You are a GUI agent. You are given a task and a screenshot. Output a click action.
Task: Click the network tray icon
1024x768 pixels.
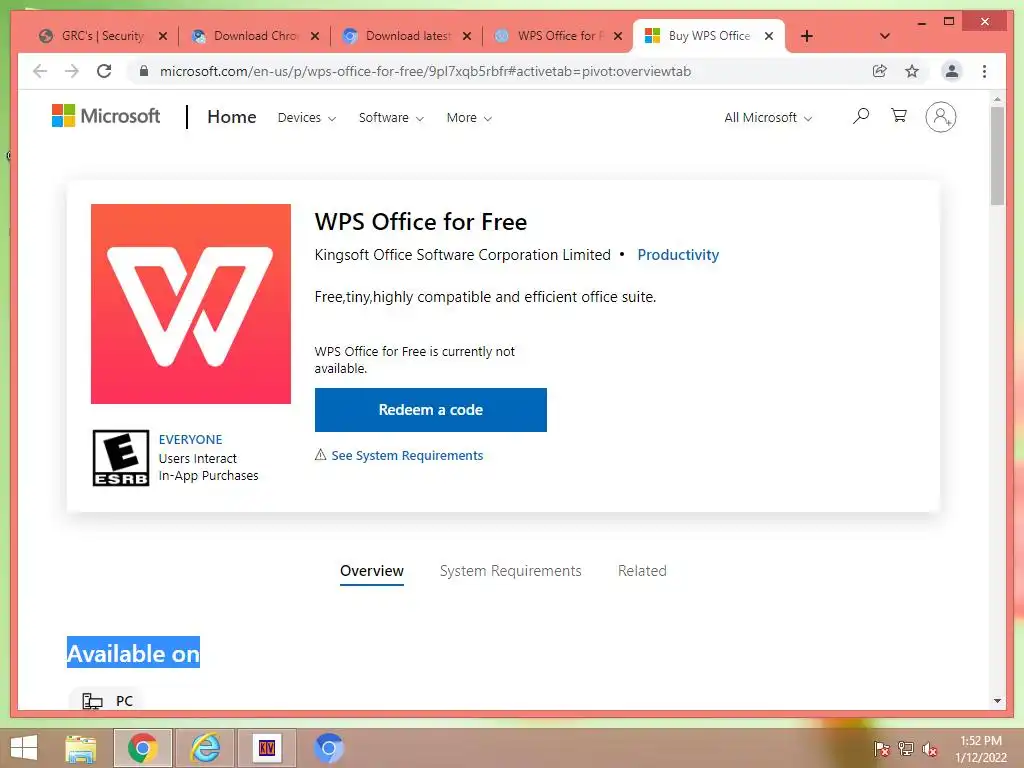tap(906, 748)
